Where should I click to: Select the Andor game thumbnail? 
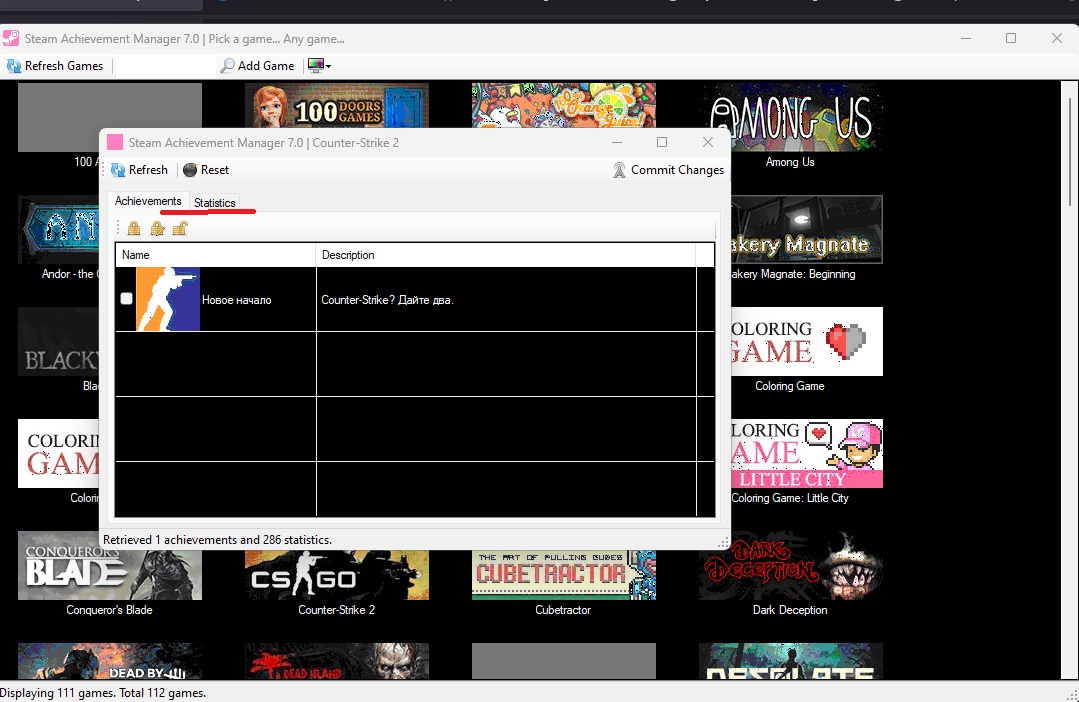tap(58, 230)
